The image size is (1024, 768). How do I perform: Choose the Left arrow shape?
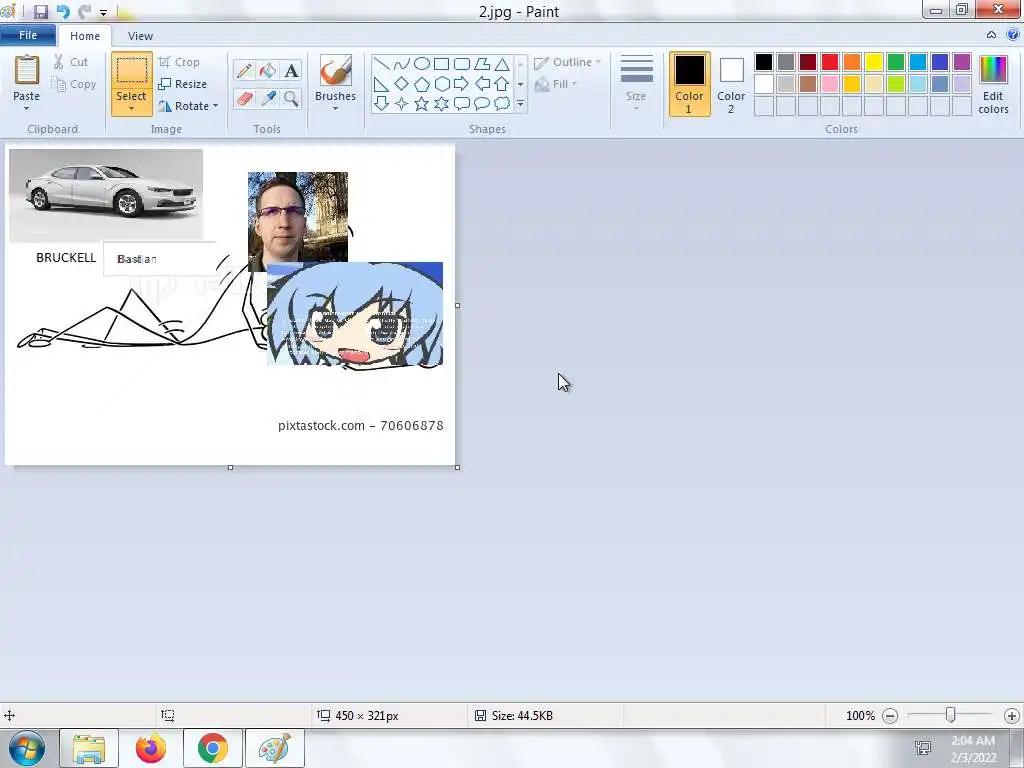click(x=482, y=84)
